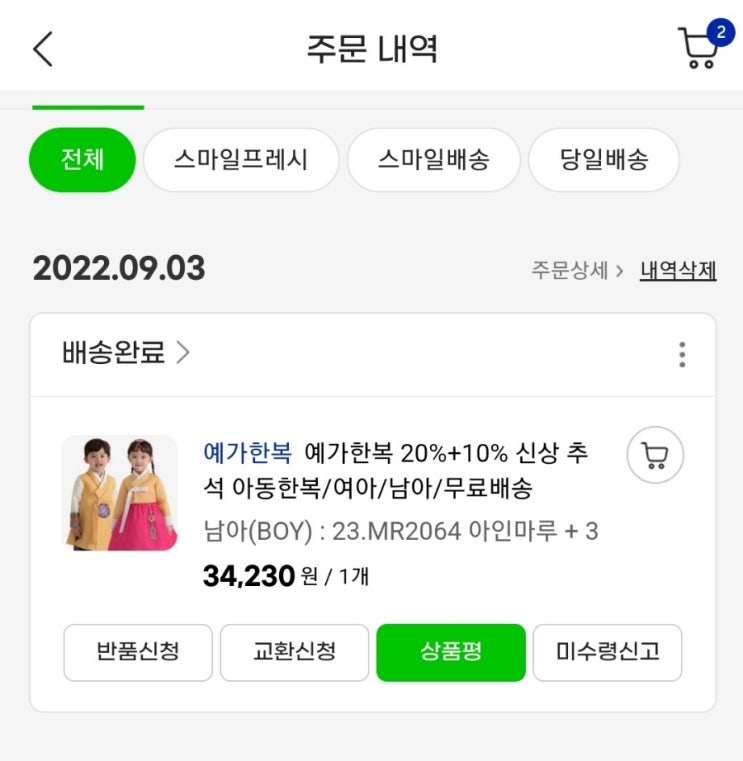Click the 내역삭제 link

(678, 271)
